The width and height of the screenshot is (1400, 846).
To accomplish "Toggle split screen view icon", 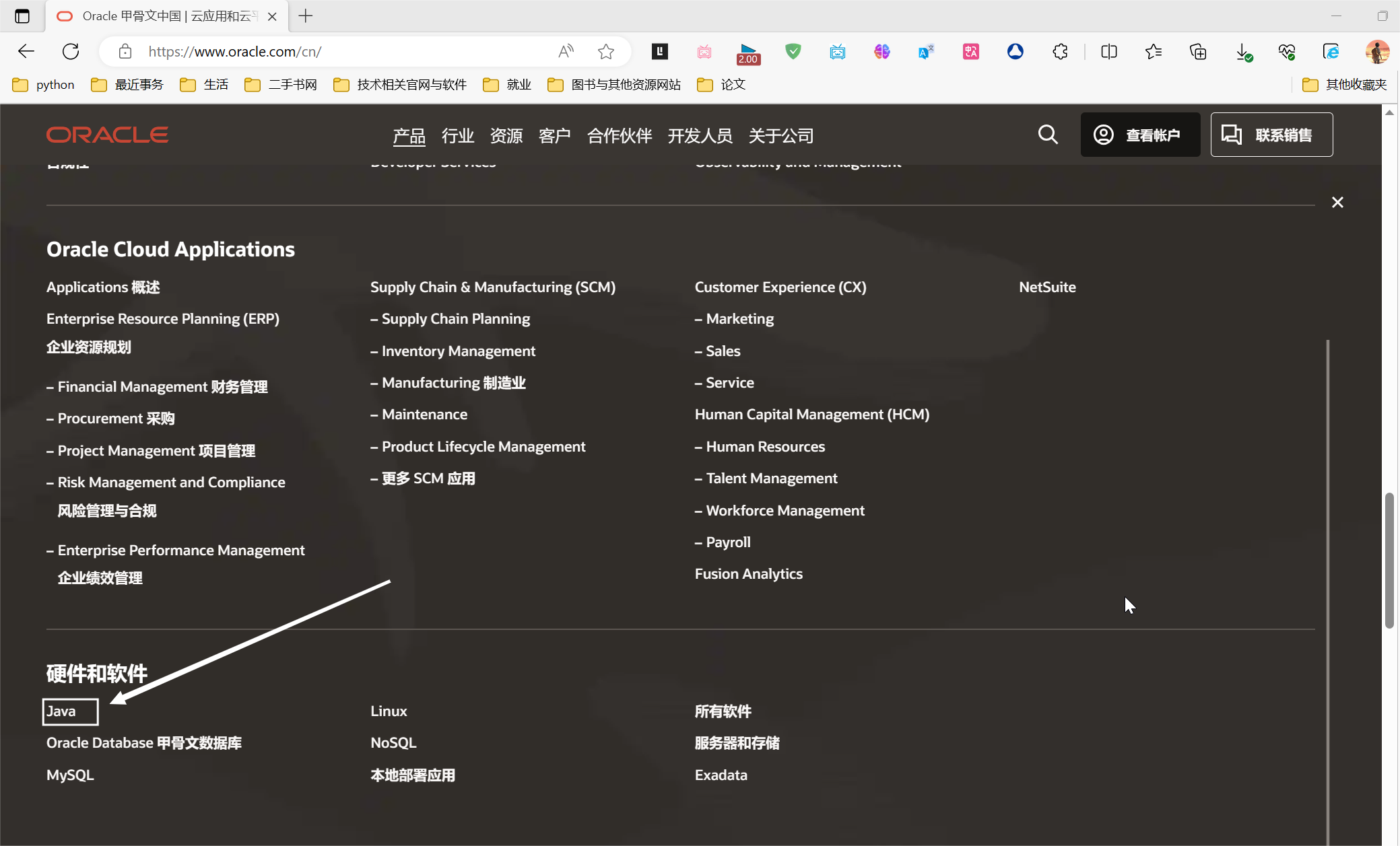I will click(x=1109, y=51).
